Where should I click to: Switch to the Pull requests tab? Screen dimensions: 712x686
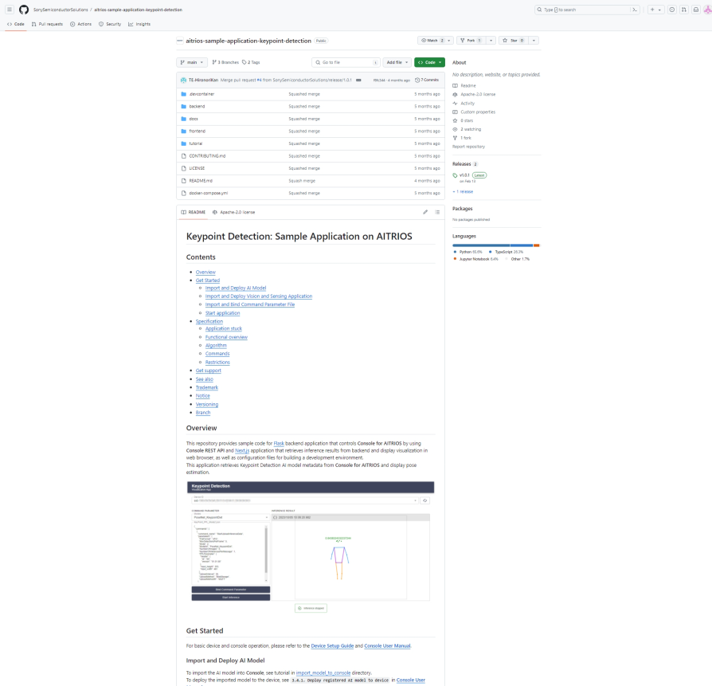[x=47, y=24]
